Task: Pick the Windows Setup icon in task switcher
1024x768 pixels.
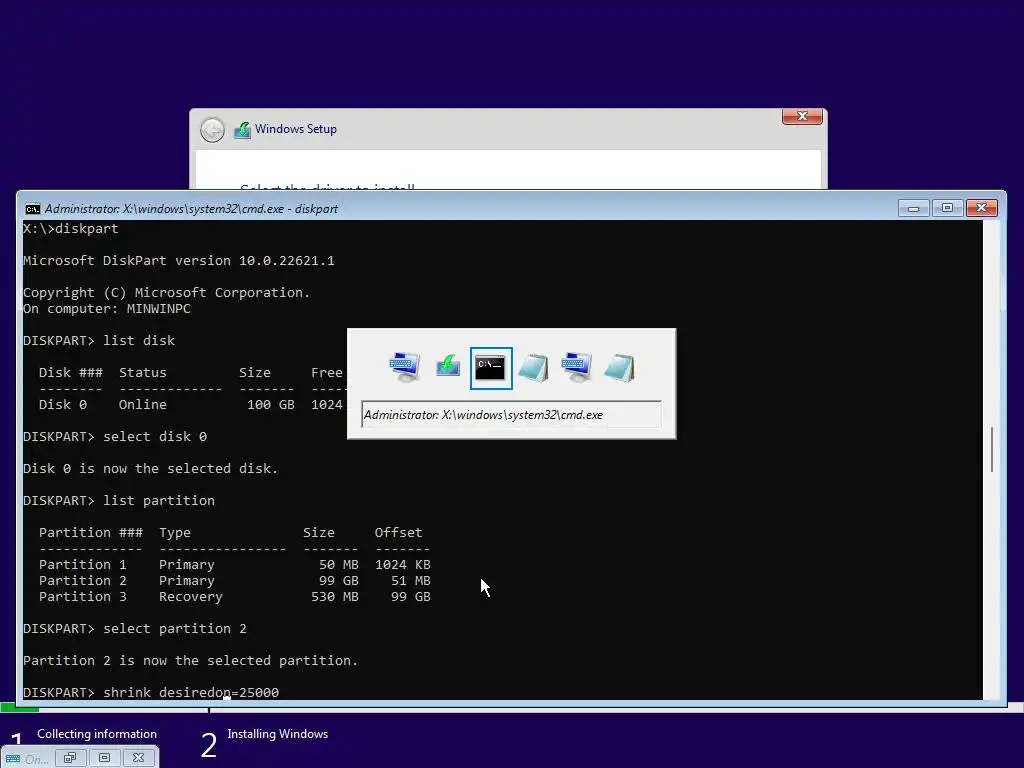Action: [x=448, y=368]
